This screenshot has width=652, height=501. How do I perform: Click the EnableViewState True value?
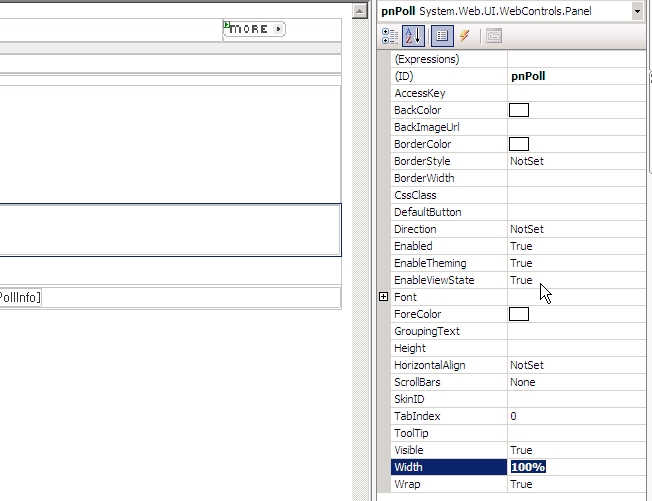click(x=521, y=281)
